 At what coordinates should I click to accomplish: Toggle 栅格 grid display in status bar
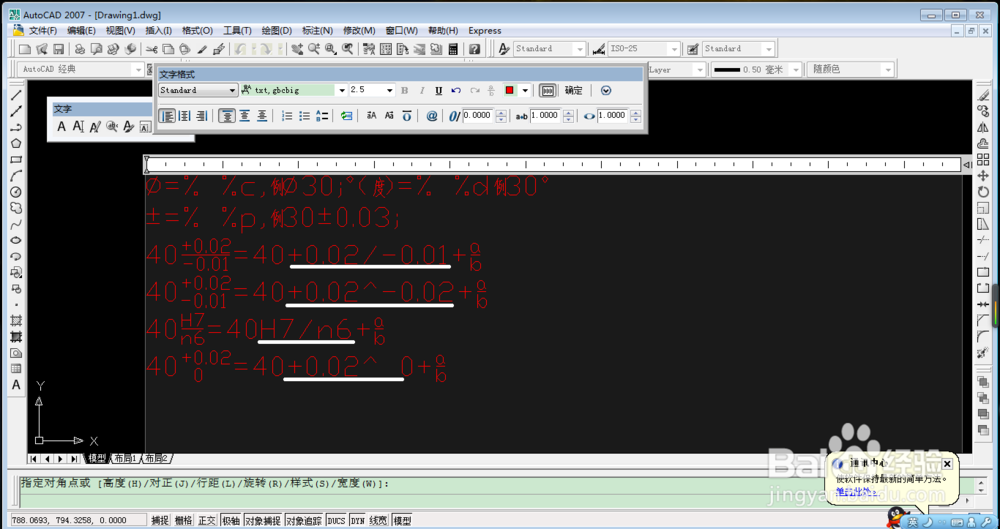pyautogui.click(x=183, y=521)
